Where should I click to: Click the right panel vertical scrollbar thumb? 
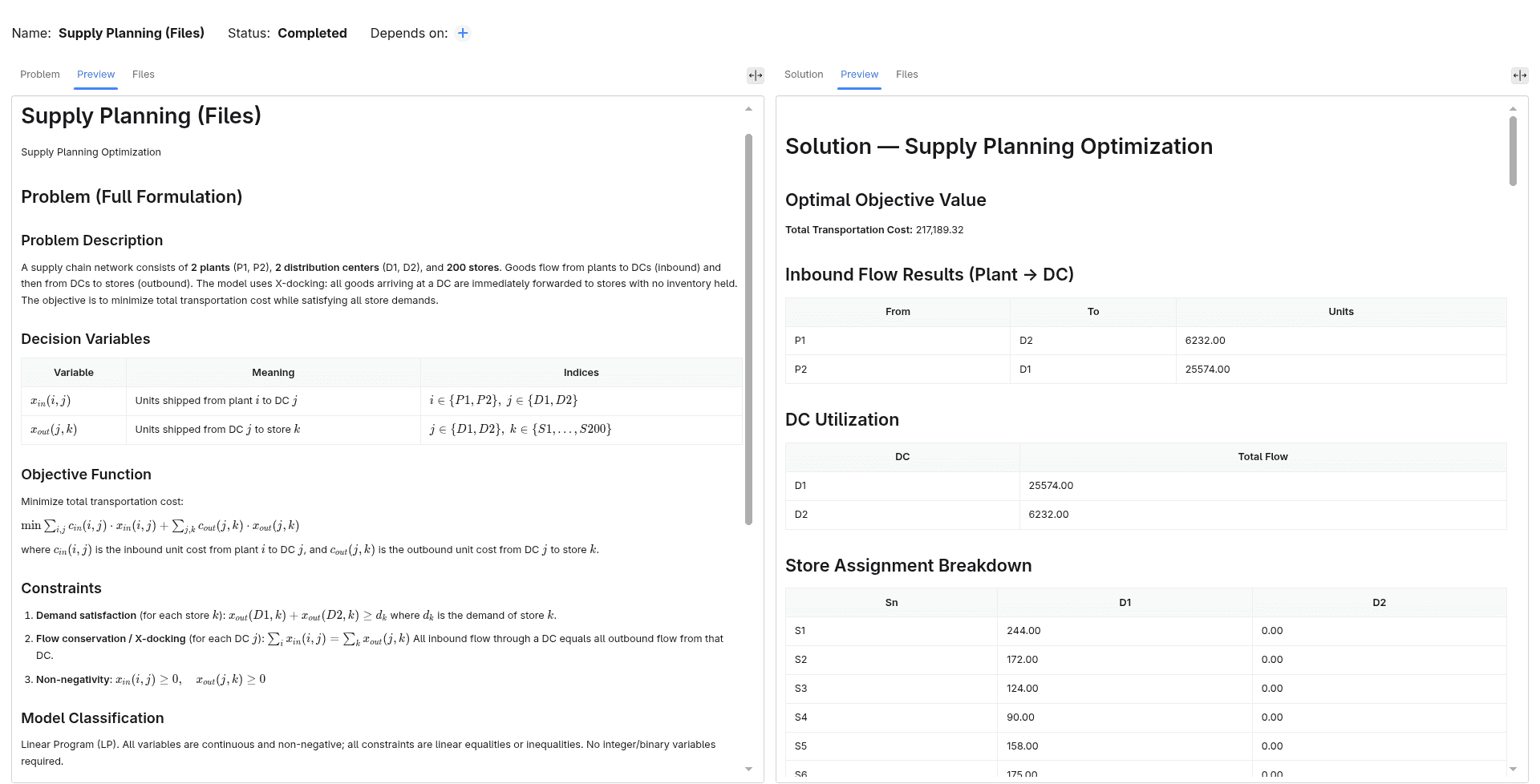(1513, 151)
